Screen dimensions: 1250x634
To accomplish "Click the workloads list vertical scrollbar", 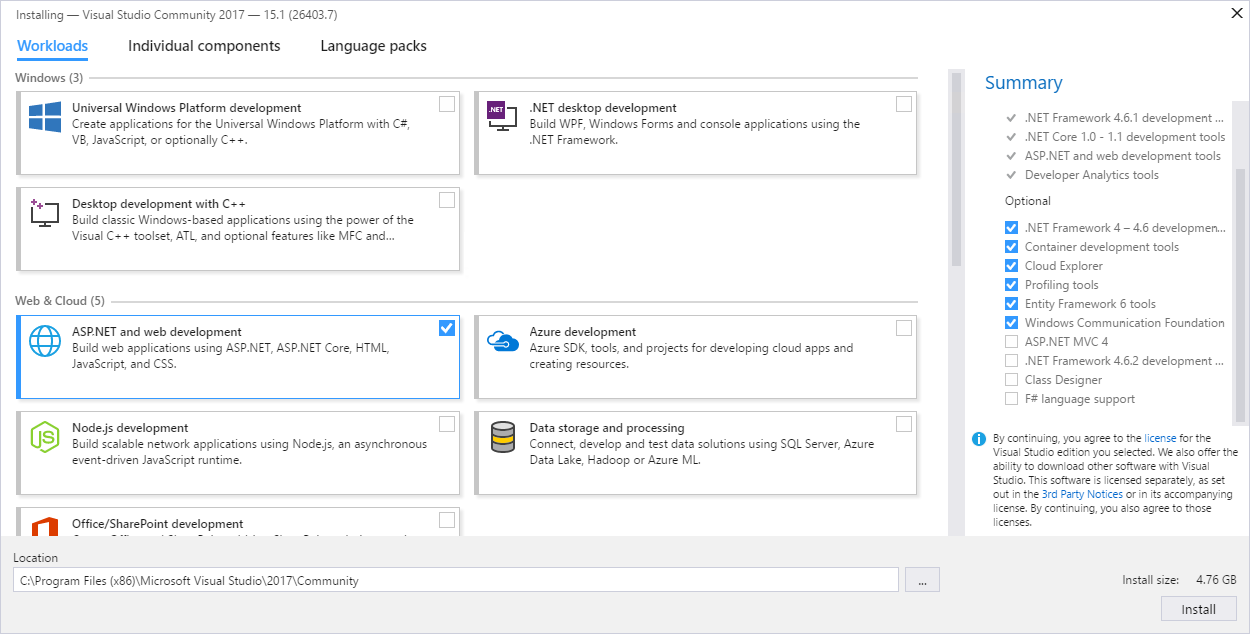I will tap(956, 170).
